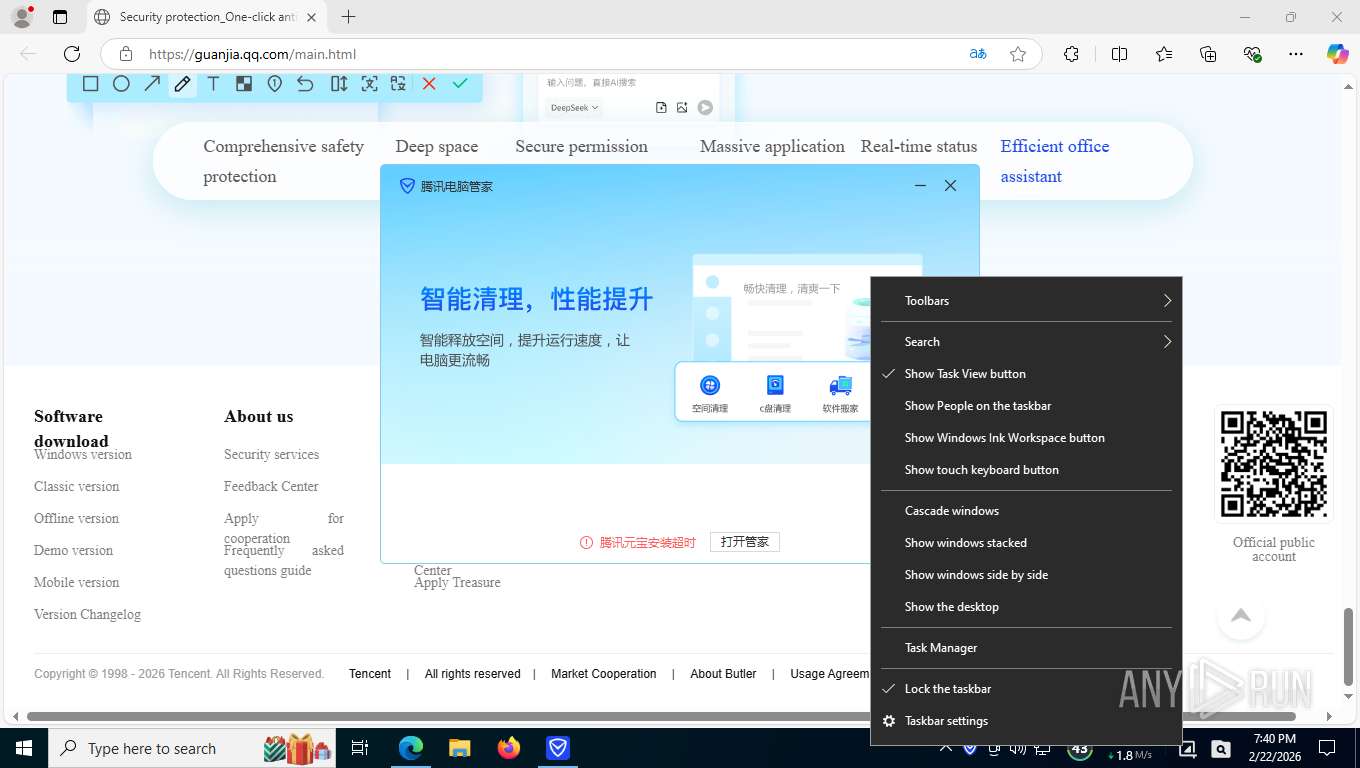Choose Show windows stacked

pyautogui.click(x=1026, y=543)
